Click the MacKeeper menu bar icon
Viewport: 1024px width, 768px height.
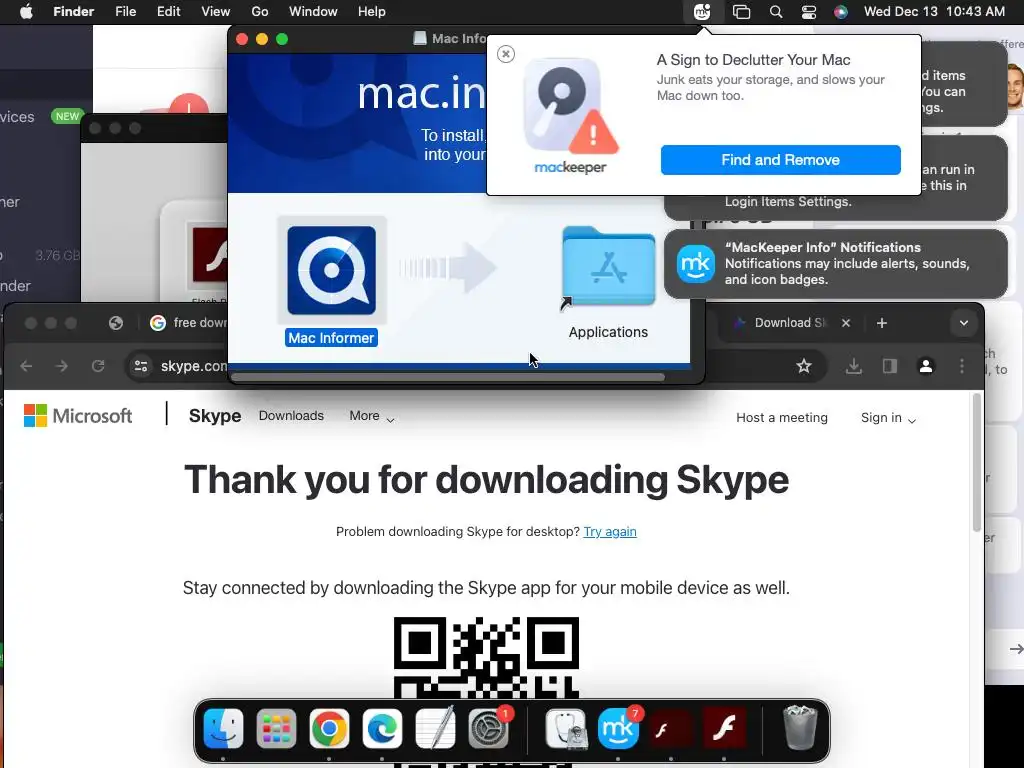pyautogui.click(x=702, y=12)
